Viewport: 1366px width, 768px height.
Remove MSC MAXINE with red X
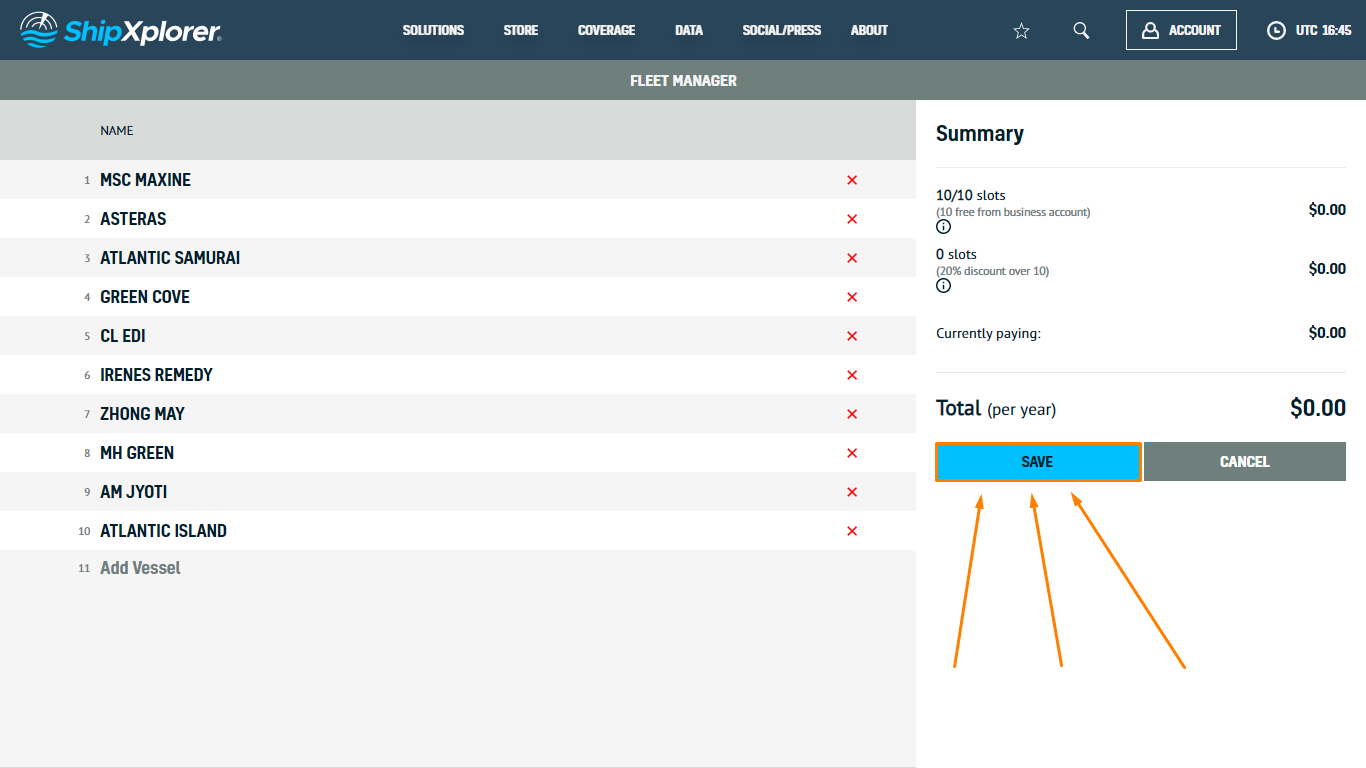coord(852,180)
